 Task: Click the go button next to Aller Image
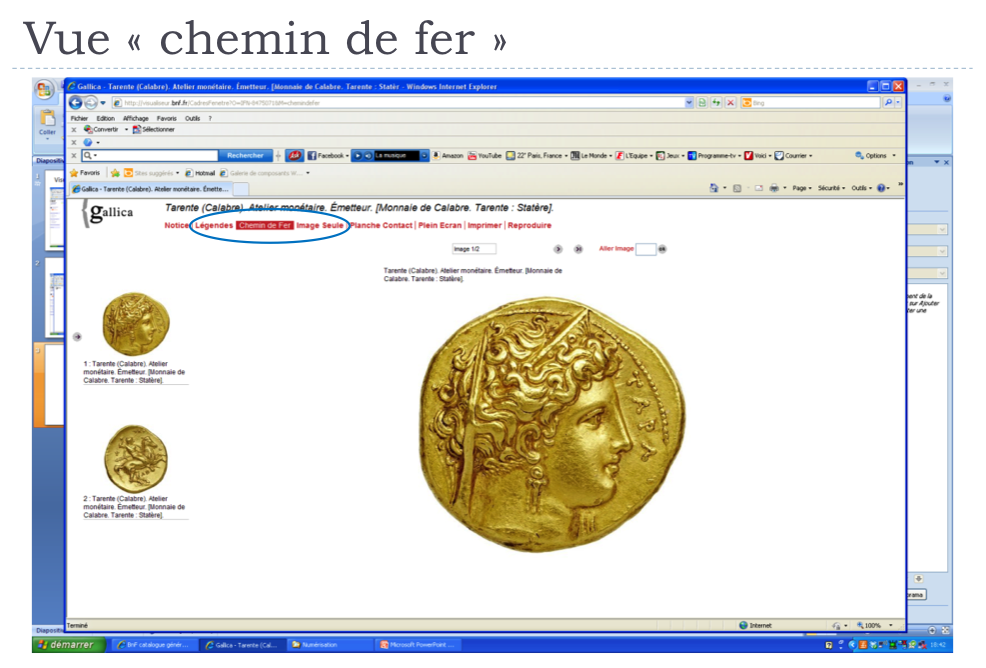pyautogui.click(x=662, y=249)
